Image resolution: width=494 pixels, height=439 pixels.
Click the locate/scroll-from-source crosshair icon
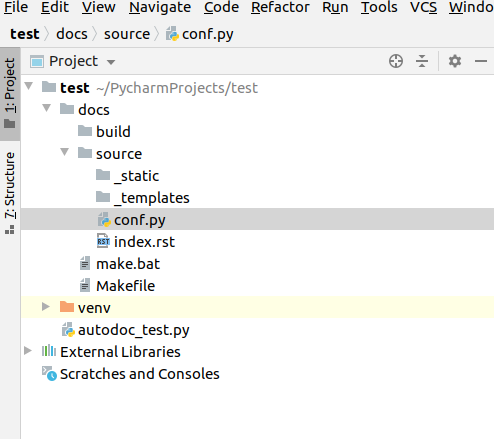pos(396,61)
